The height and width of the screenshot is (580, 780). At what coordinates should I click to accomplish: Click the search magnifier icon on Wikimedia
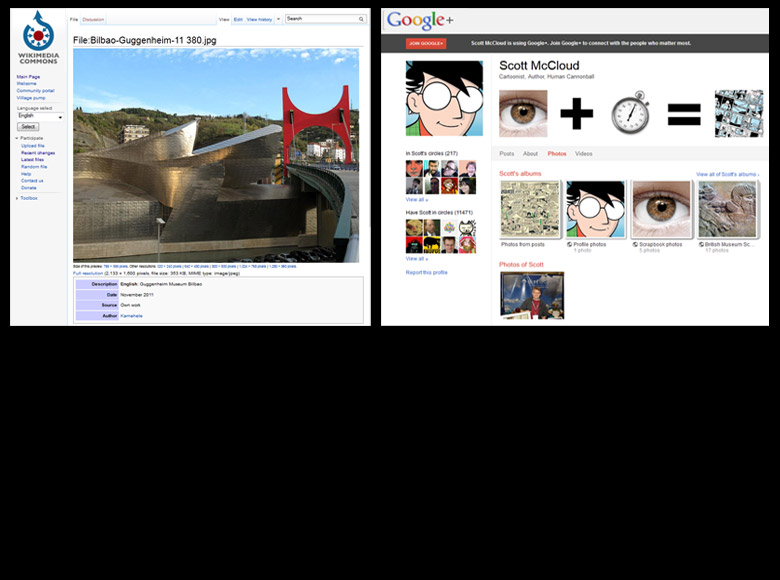click(x=361, y=19)
